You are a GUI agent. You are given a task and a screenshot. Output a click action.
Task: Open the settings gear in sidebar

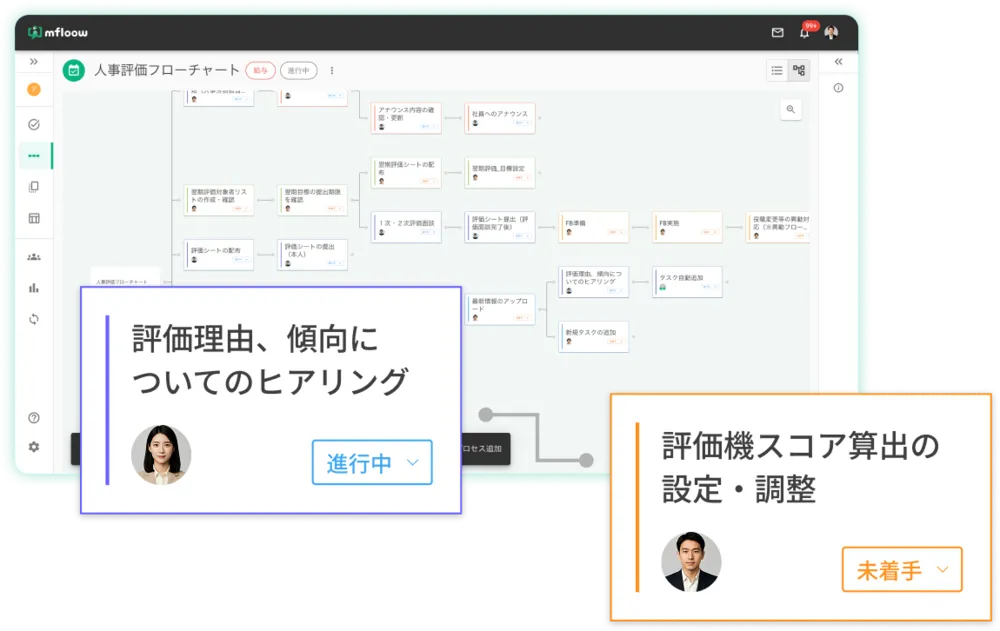[34, 447]
